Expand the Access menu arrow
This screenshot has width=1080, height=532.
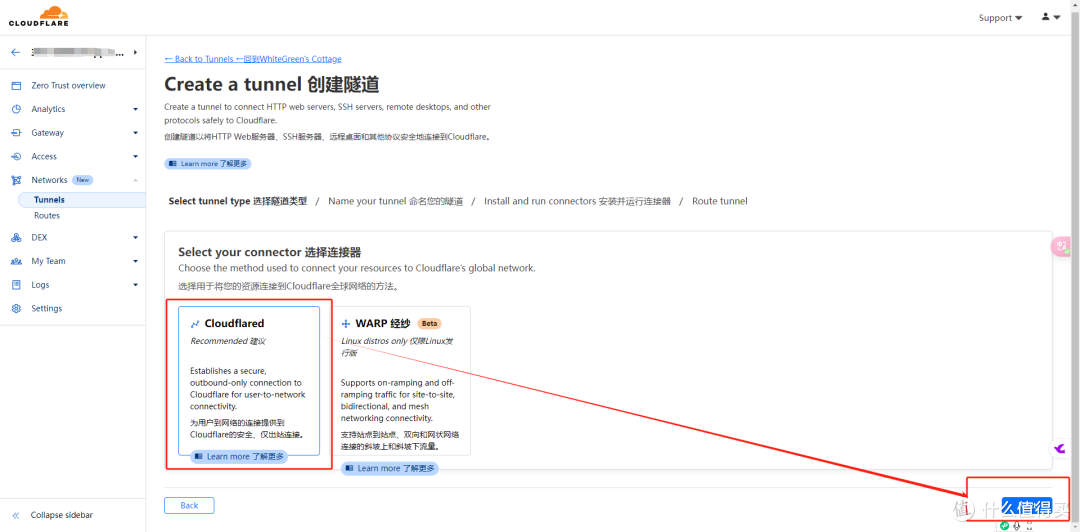tap(135, 156)
